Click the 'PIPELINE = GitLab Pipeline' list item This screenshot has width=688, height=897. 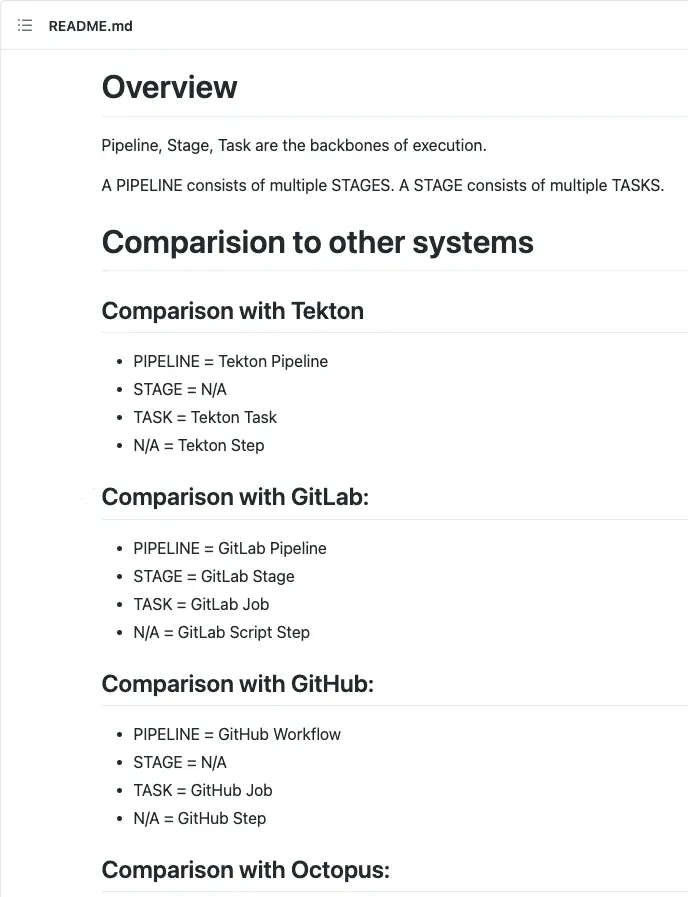229,548
